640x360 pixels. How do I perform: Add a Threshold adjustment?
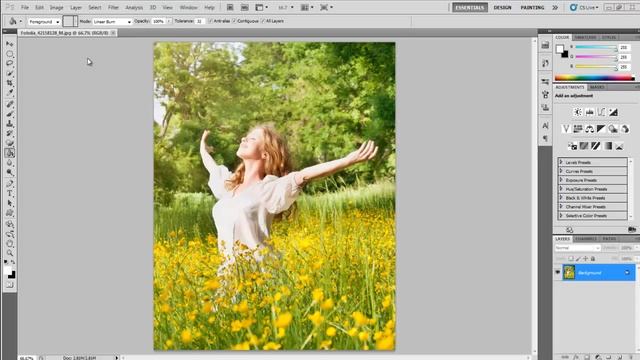pyautogui.click(x=596, y=146)
